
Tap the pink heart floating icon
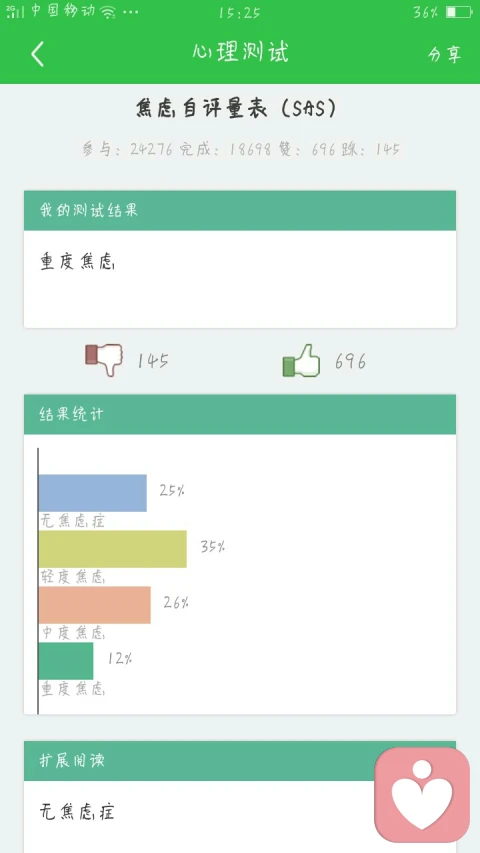[422, 794]
